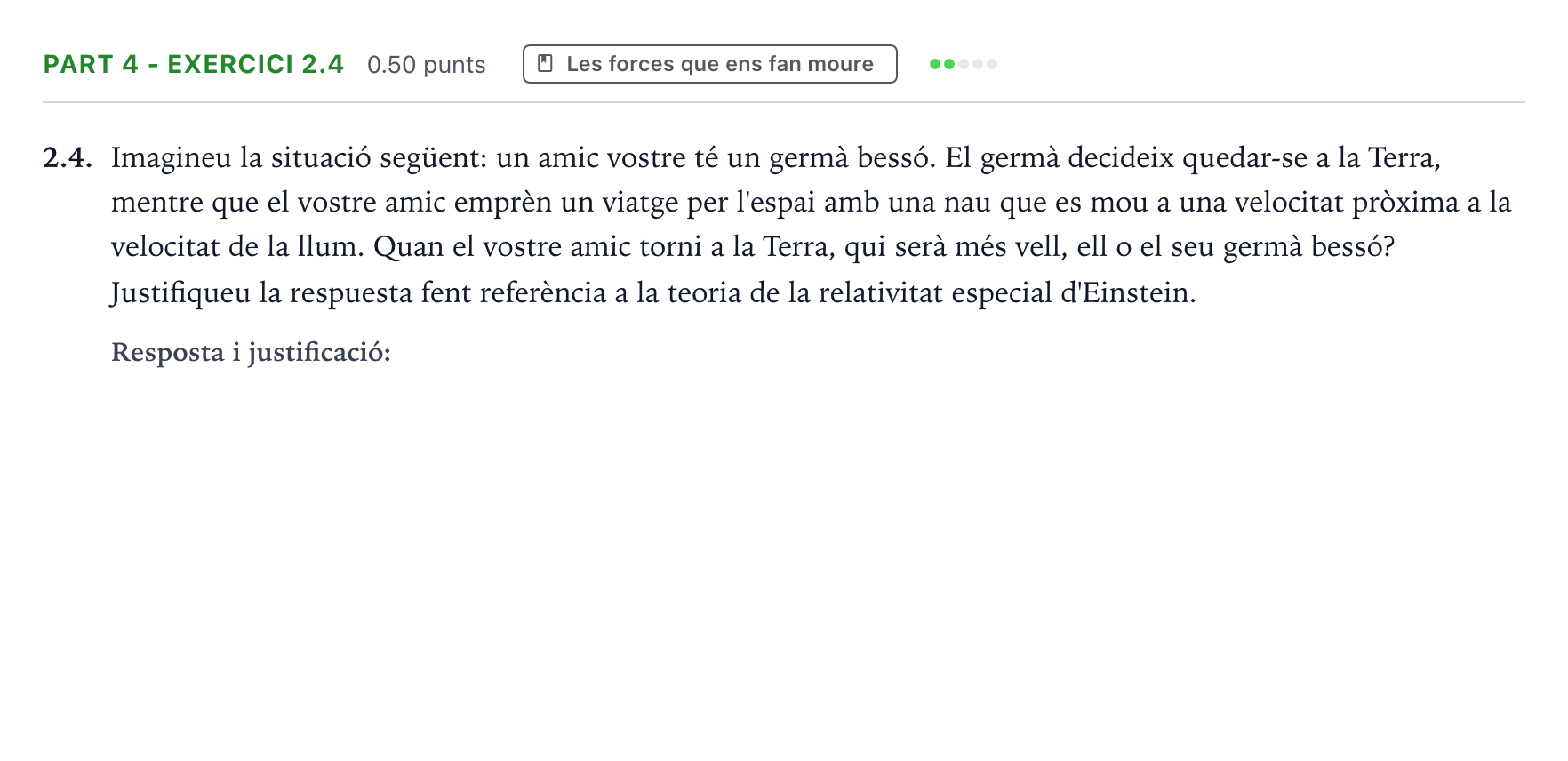Click the blank answer area below the response label

tap(818, 551)
